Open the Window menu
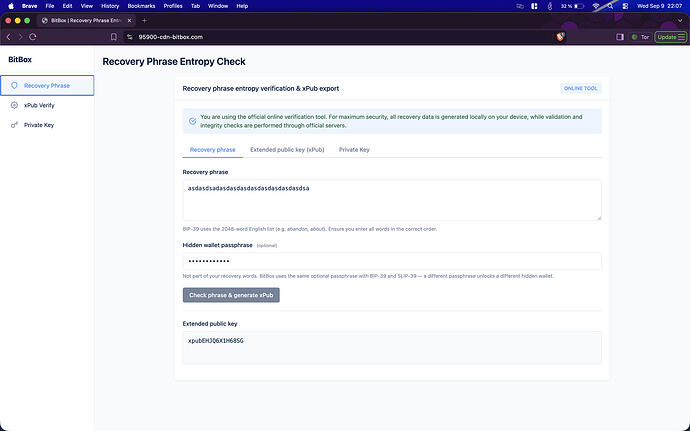Viewport: 690px width, 431px height. click(x=218, y=6)
